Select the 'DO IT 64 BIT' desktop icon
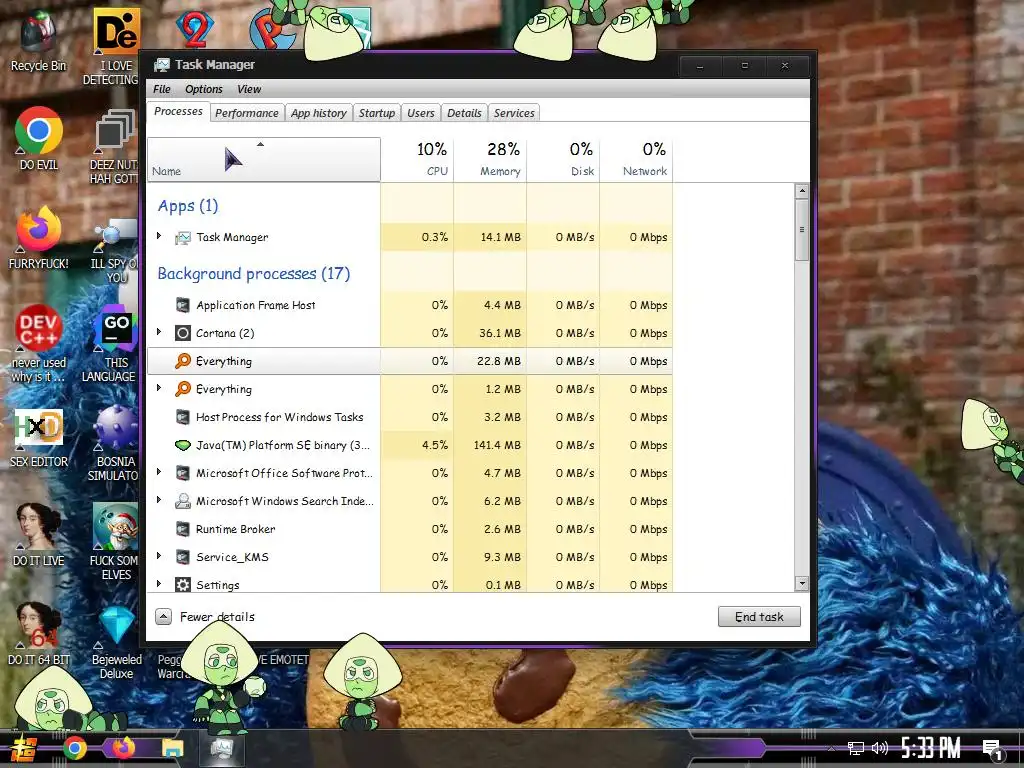 click(x=38, y=633)
